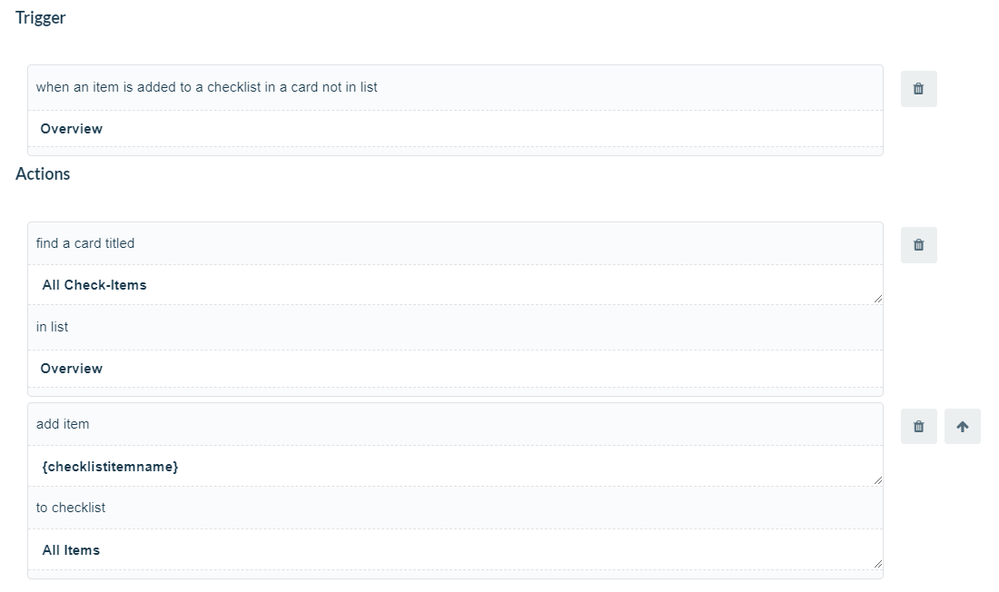Click the Actions section heading
The image size is (999, 592).
coord(42,173)
